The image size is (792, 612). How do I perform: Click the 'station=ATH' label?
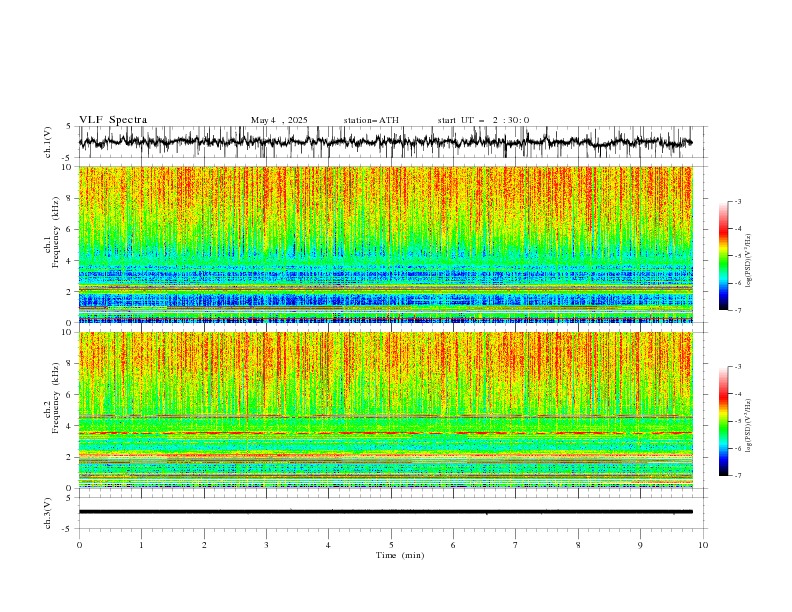[x=371, y=120]
